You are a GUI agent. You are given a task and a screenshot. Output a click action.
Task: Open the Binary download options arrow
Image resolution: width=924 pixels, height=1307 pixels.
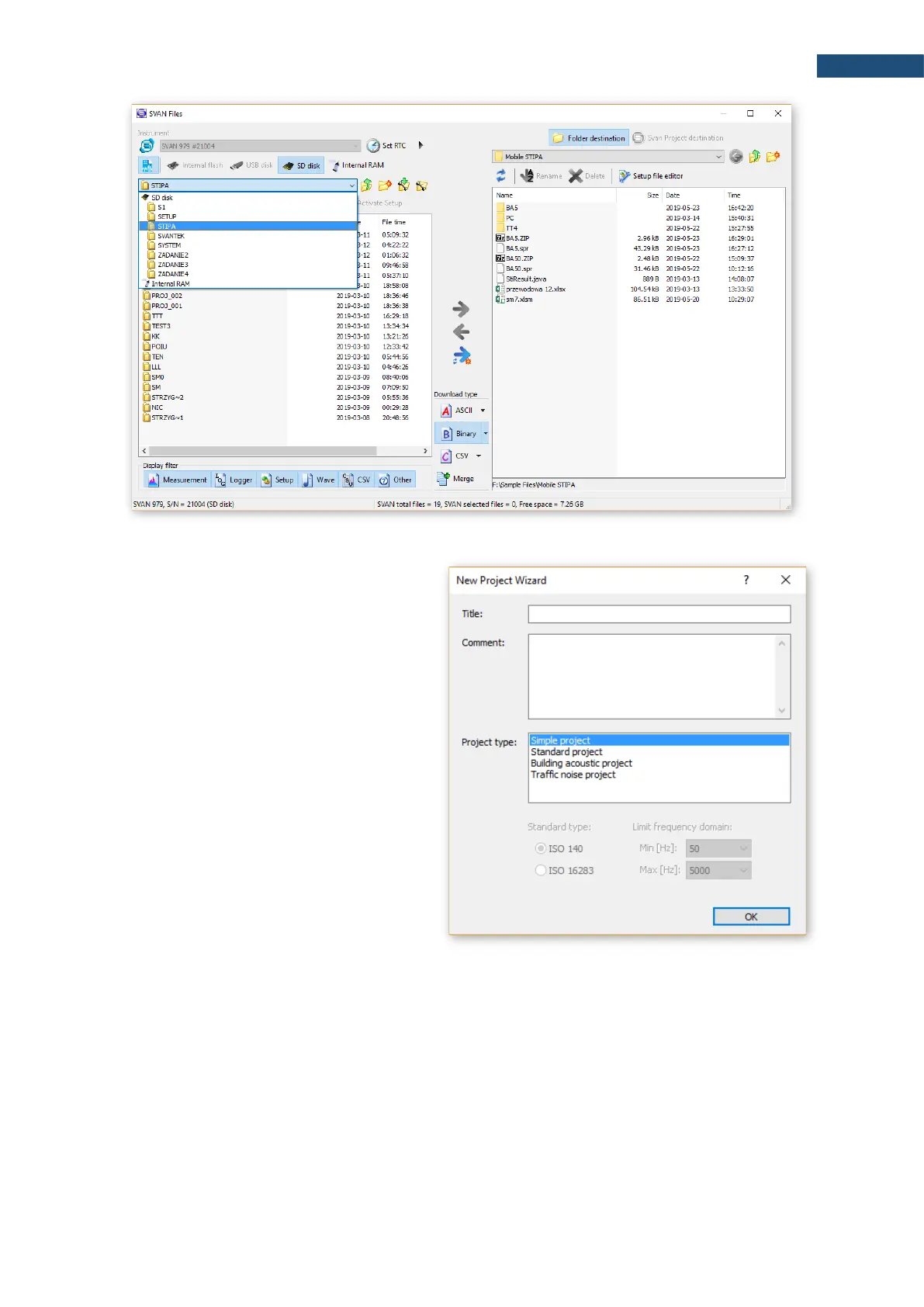coord(486,434)
